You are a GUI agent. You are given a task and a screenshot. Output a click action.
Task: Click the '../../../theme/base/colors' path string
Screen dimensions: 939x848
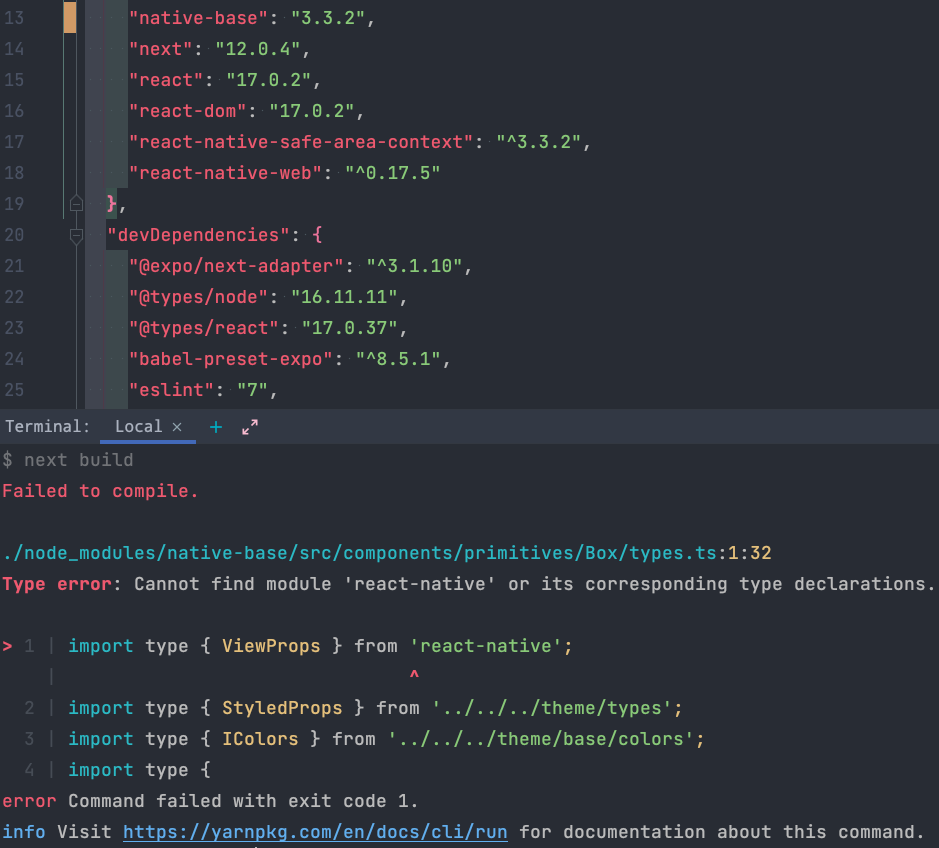point(541,739)
